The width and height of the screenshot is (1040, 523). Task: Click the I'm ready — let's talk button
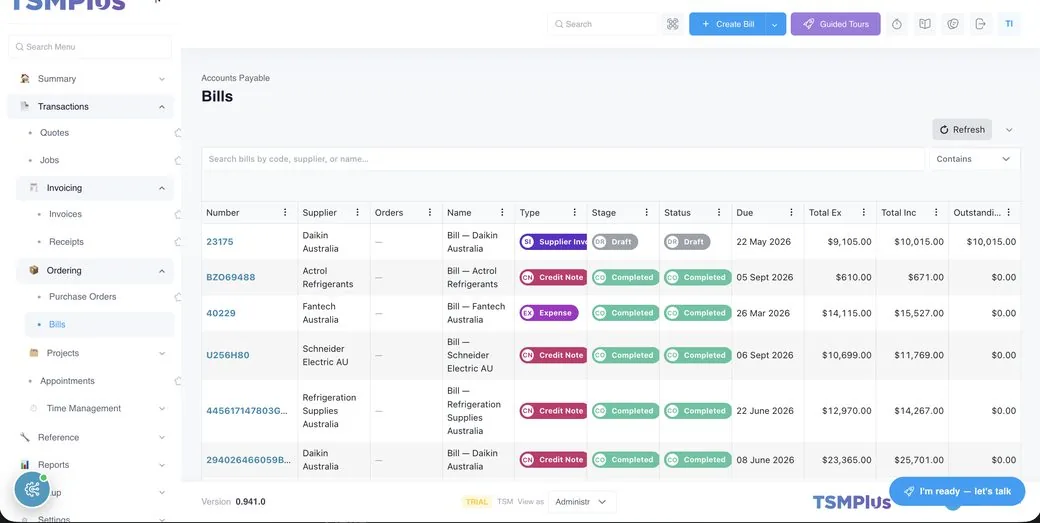(957, 491)
